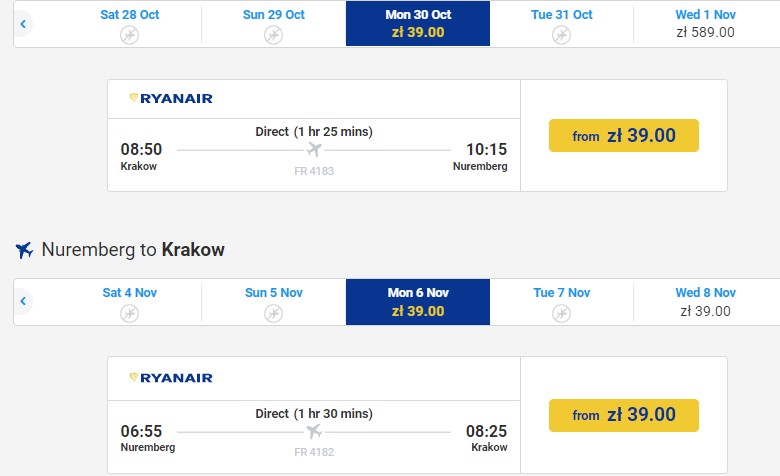Click no-flight icon under Sat 4 Nov
Viewport: 780px width, 476px height.
130,313
